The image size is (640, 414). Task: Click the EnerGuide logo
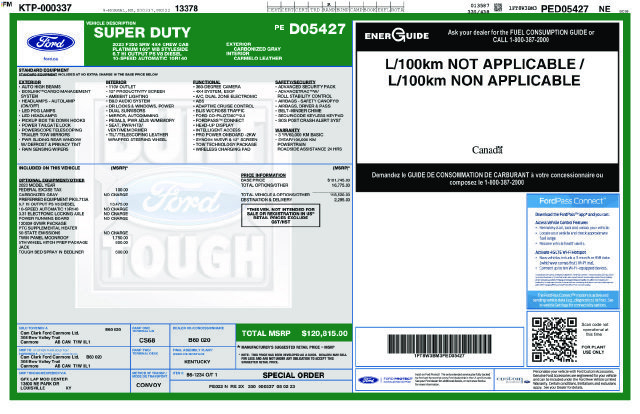[397, 36]
